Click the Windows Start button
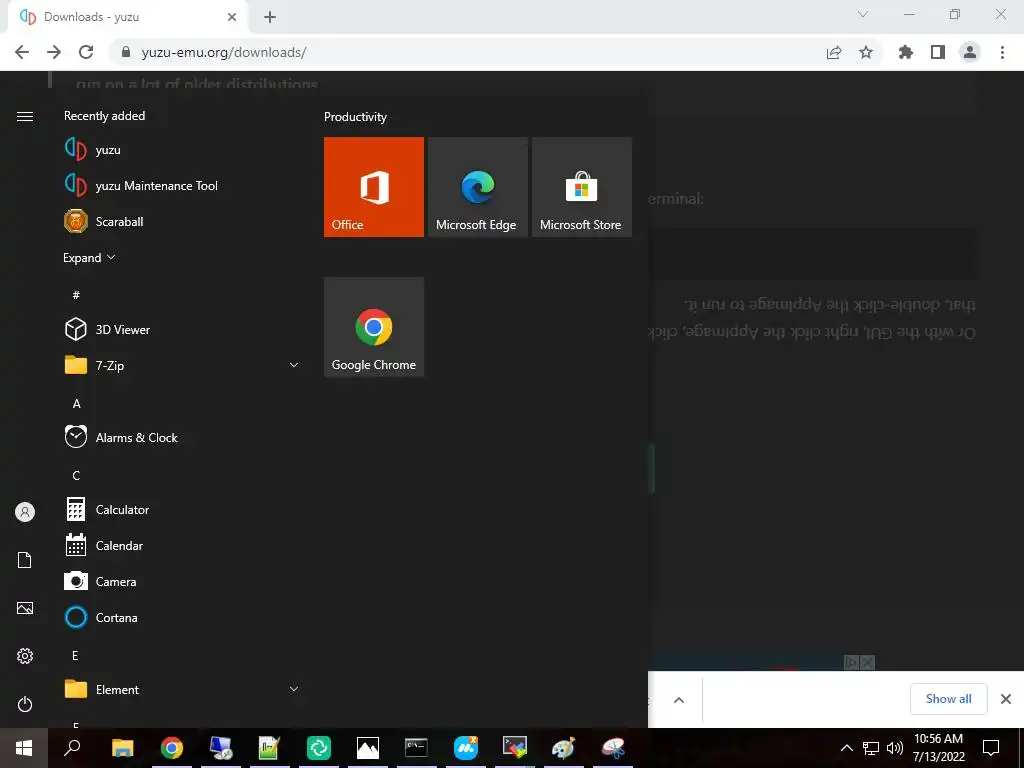Viewport: 1024px width, 768px height. [x=24, y=748]
